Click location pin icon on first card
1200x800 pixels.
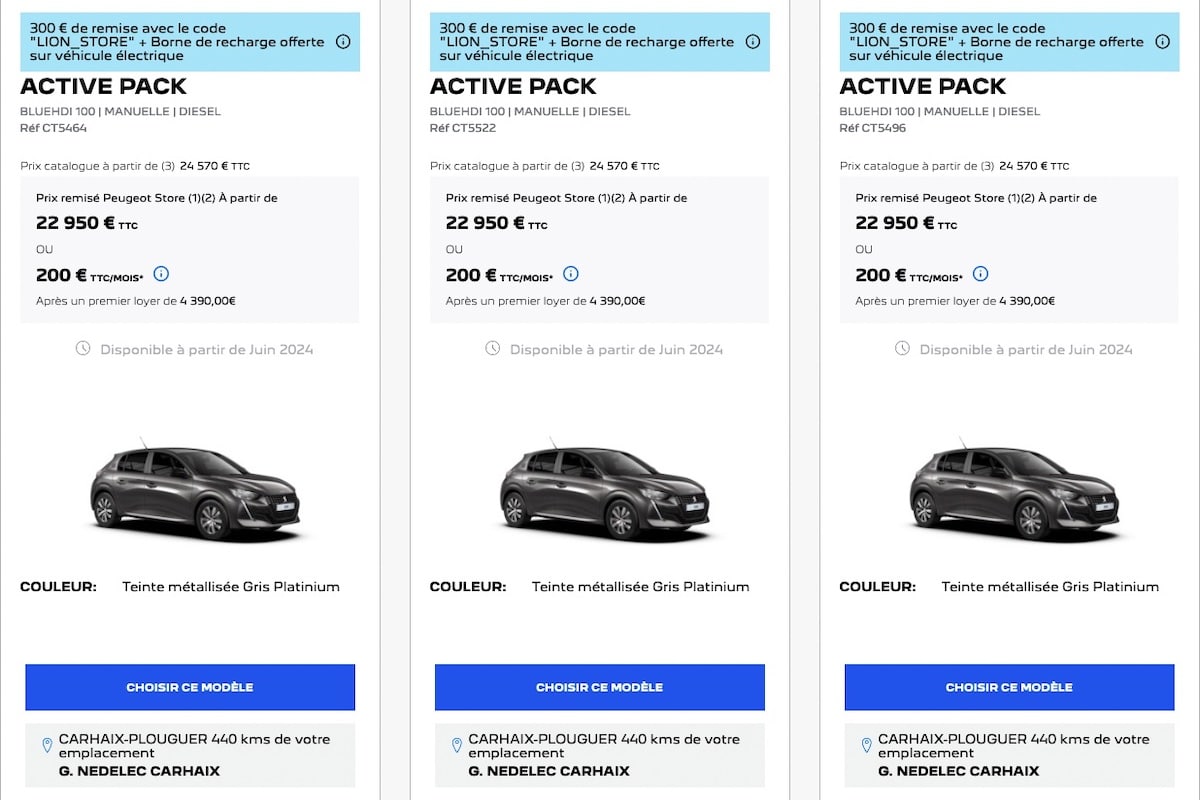(x=47, y=746)
